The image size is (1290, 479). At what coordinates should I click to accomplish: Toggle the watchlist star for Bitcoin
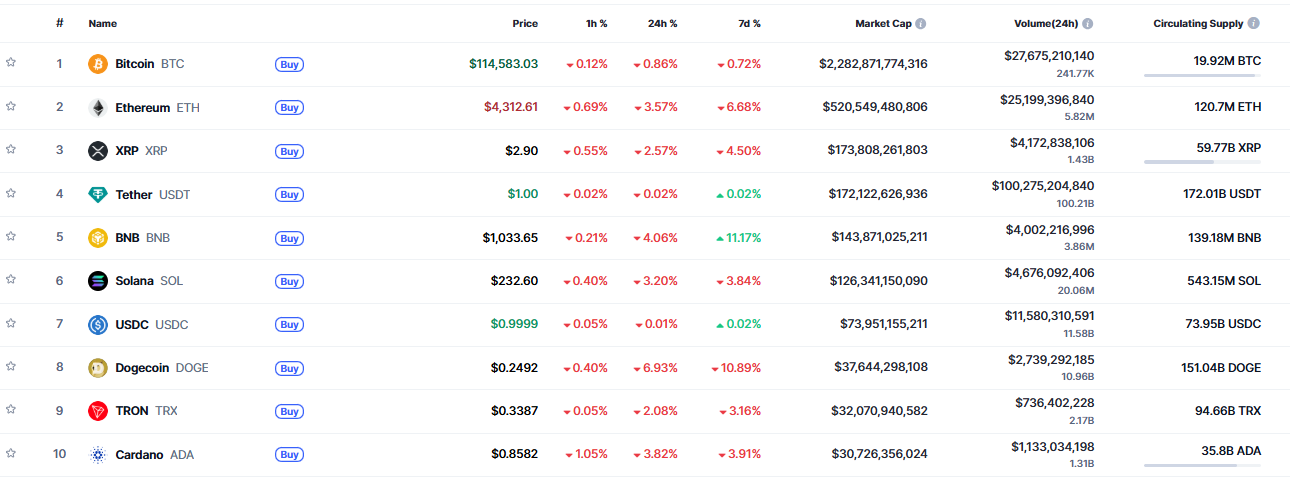coord(11,63)
